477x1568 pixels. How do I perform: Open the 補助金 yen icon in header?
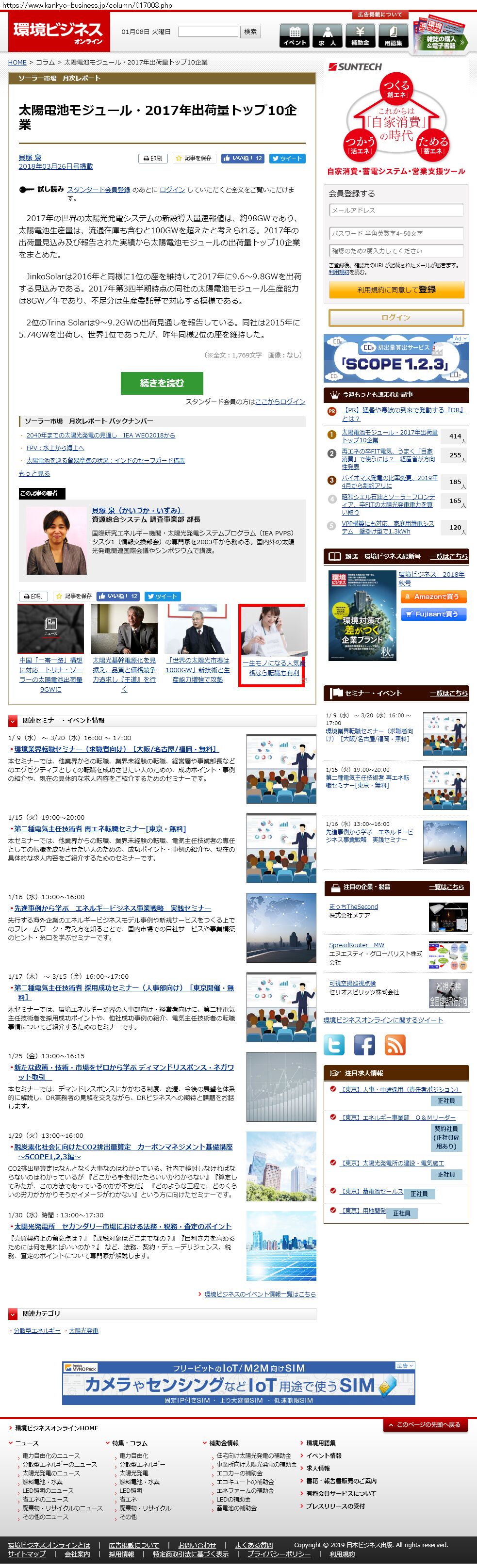point(360,36)
